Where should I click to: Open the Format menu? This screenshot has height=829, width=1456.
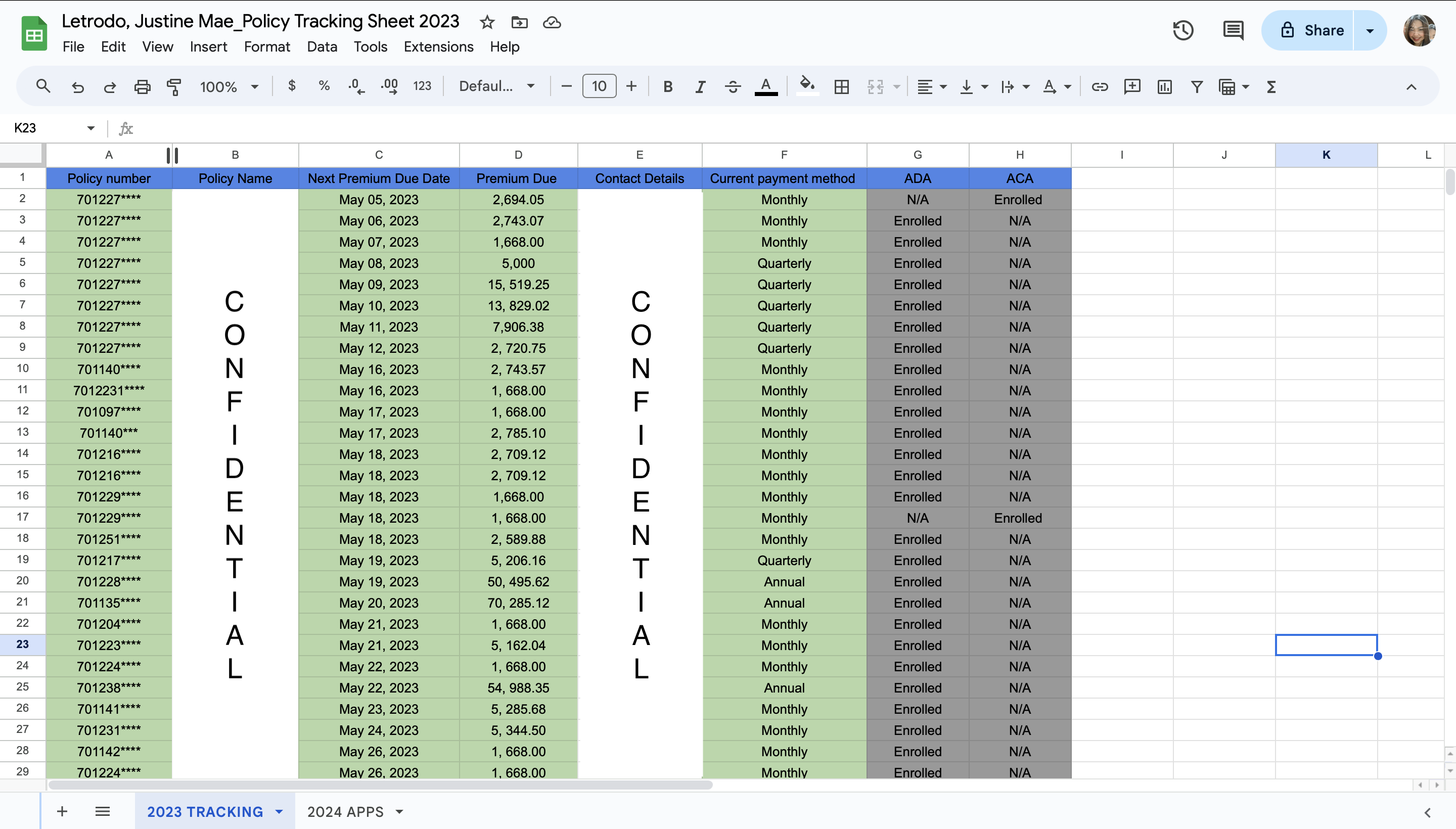coord(267,47)
